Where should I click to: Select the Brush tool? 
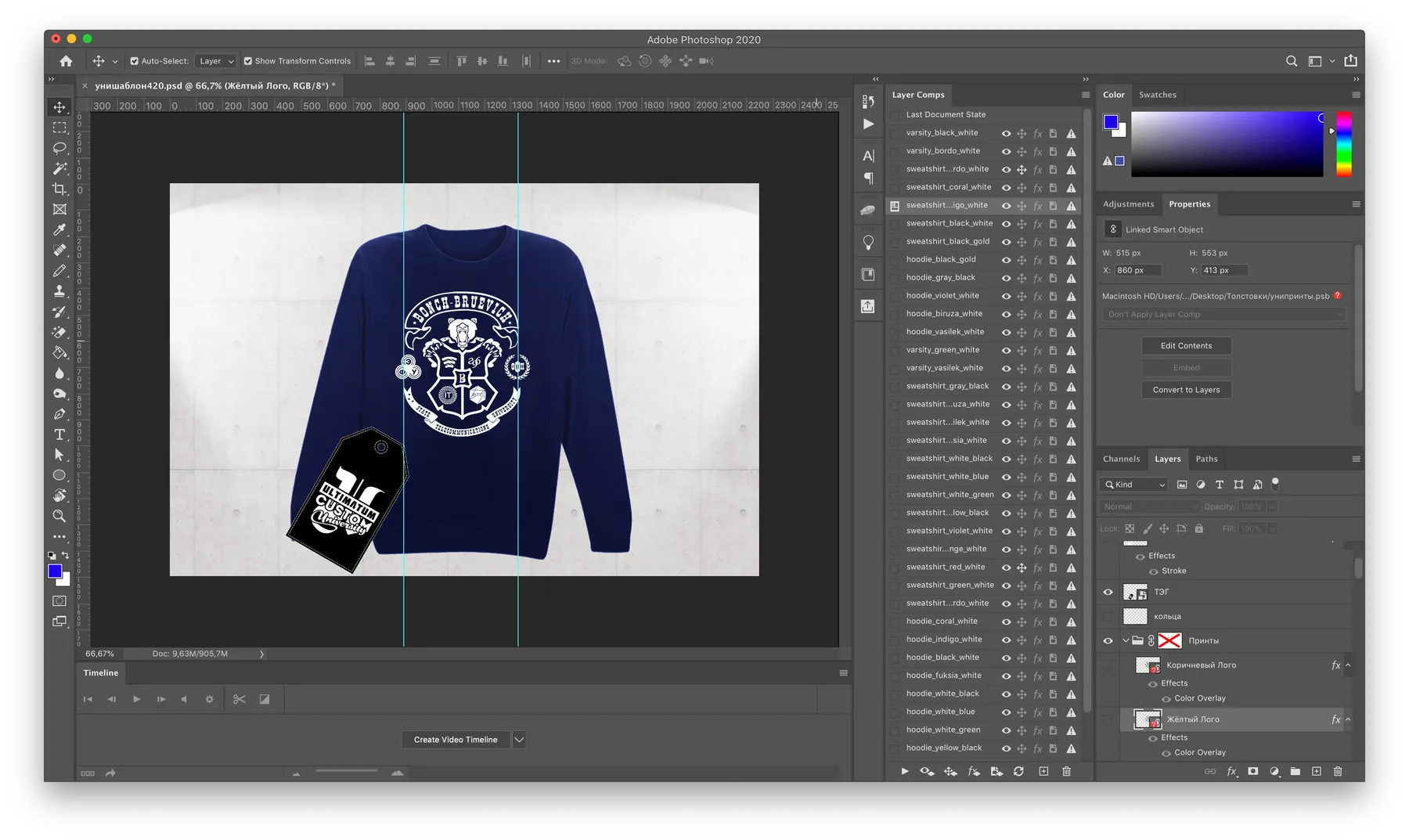click(59, 271)
